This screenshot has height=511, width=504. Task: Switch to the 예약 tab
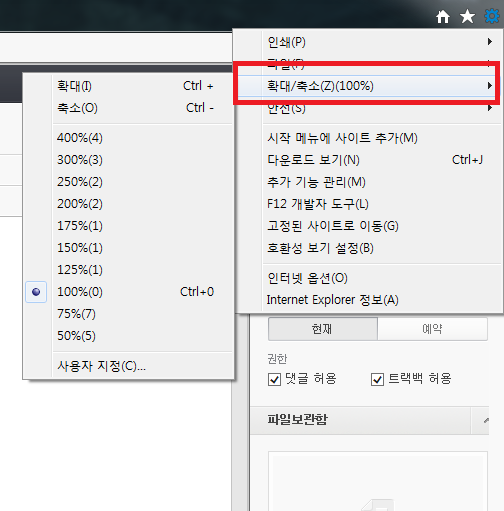432,329
